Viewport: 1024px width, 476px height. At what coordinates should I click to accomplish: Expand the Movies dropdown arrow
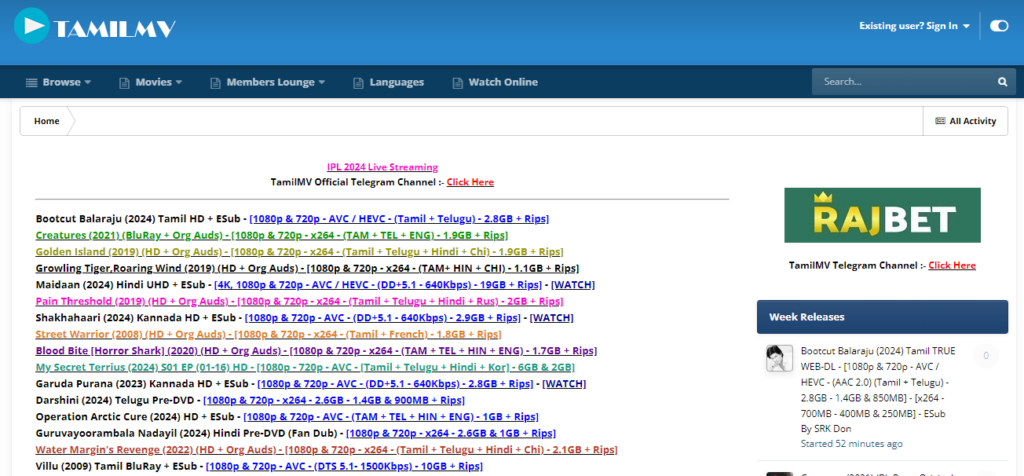pyautogui.click(x=178, y=82)
